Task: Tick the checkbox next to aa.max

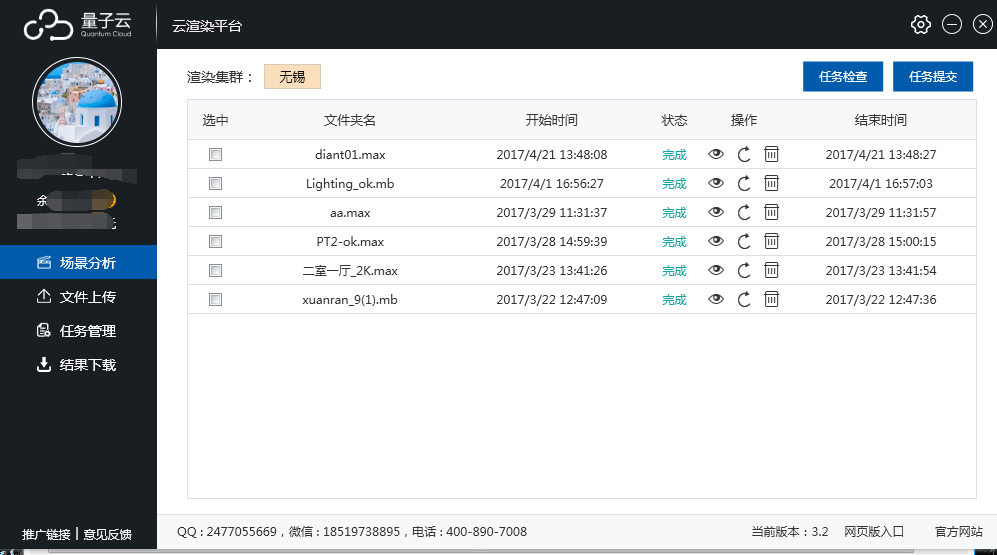Action: 215,213
